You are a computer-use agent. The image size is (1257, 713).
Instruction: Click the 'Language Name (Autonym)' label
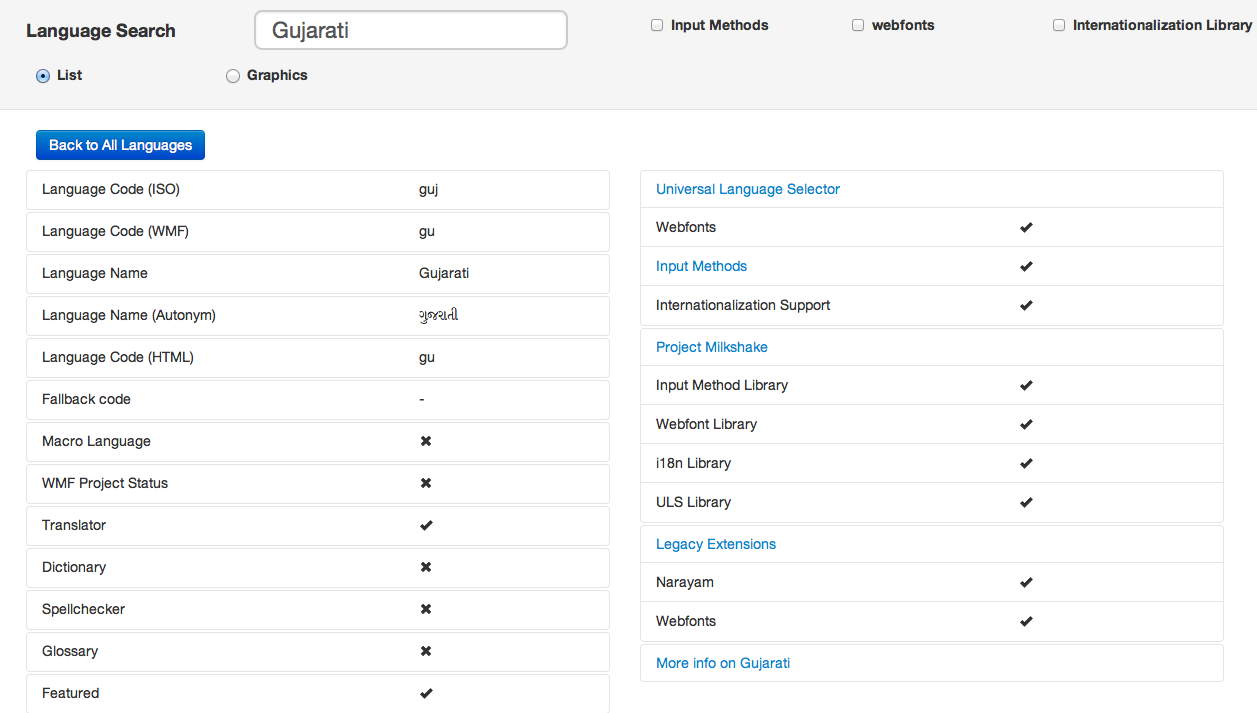pos(129,315)
